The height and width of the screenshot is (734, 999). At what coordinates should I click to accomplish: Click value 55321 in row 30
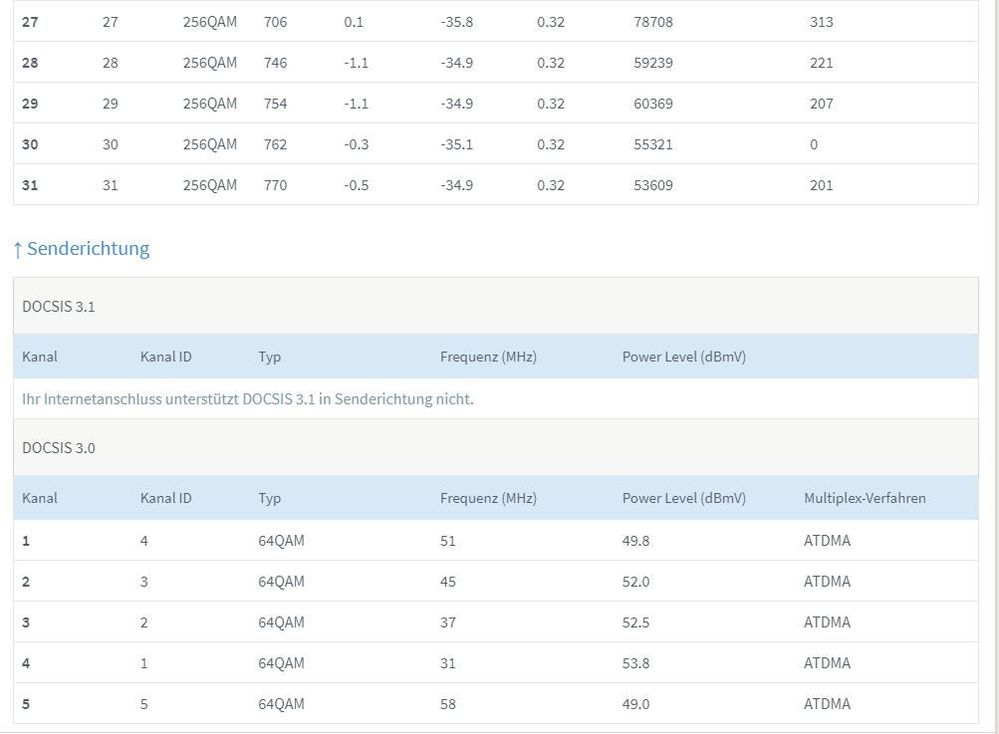[x=653, y=144]
